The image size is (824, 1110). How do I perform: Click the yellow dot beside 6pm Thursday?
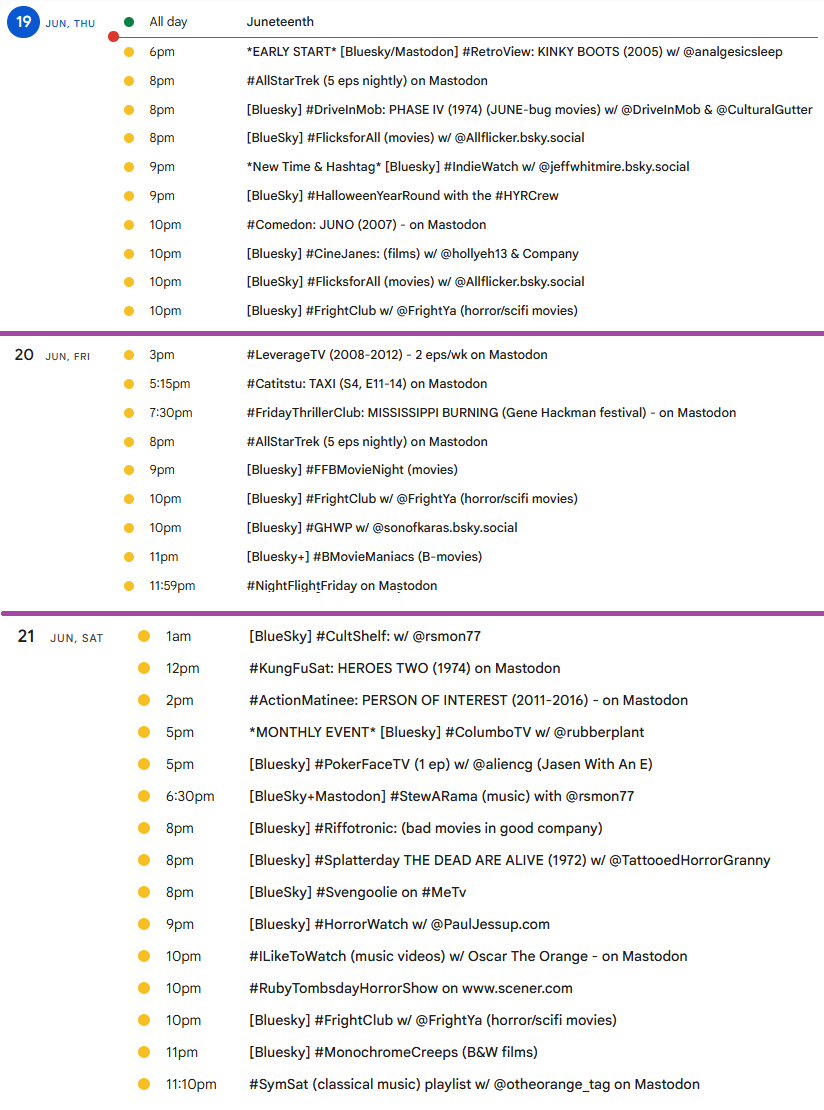click(129, 52)
